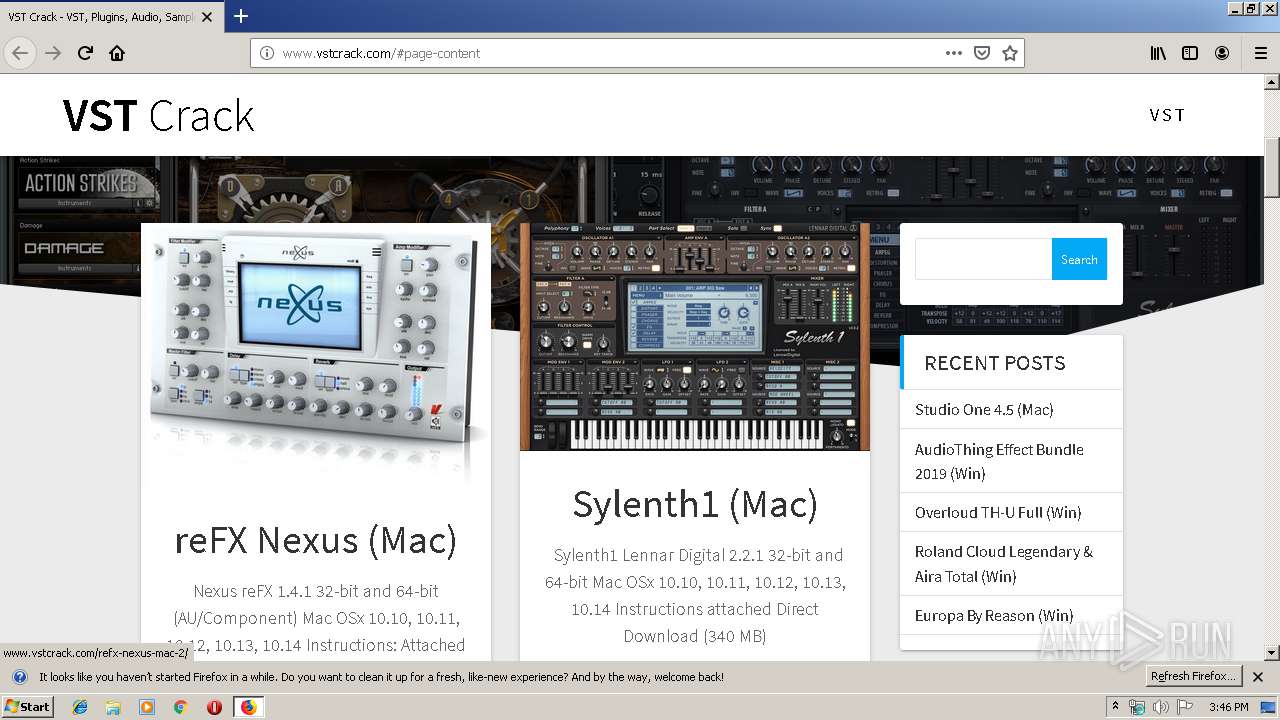This screenshot has height=720, width=1280.
Task: Open the Firefox home page
Action: [117, 53]
